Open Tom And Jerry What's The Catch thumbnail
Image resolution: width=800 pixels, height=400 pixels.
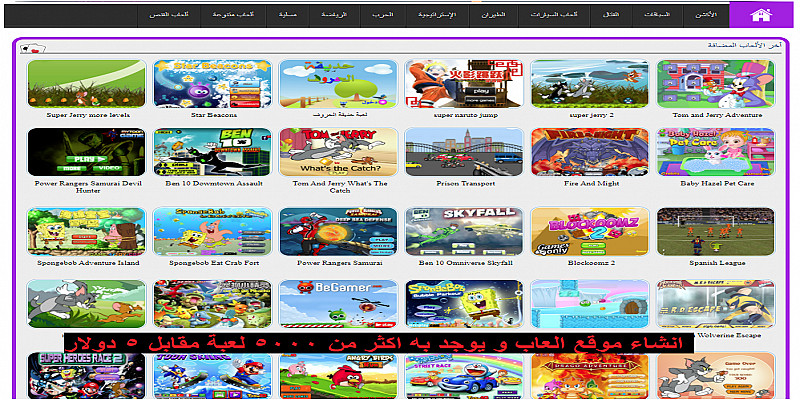coord(338,152)
